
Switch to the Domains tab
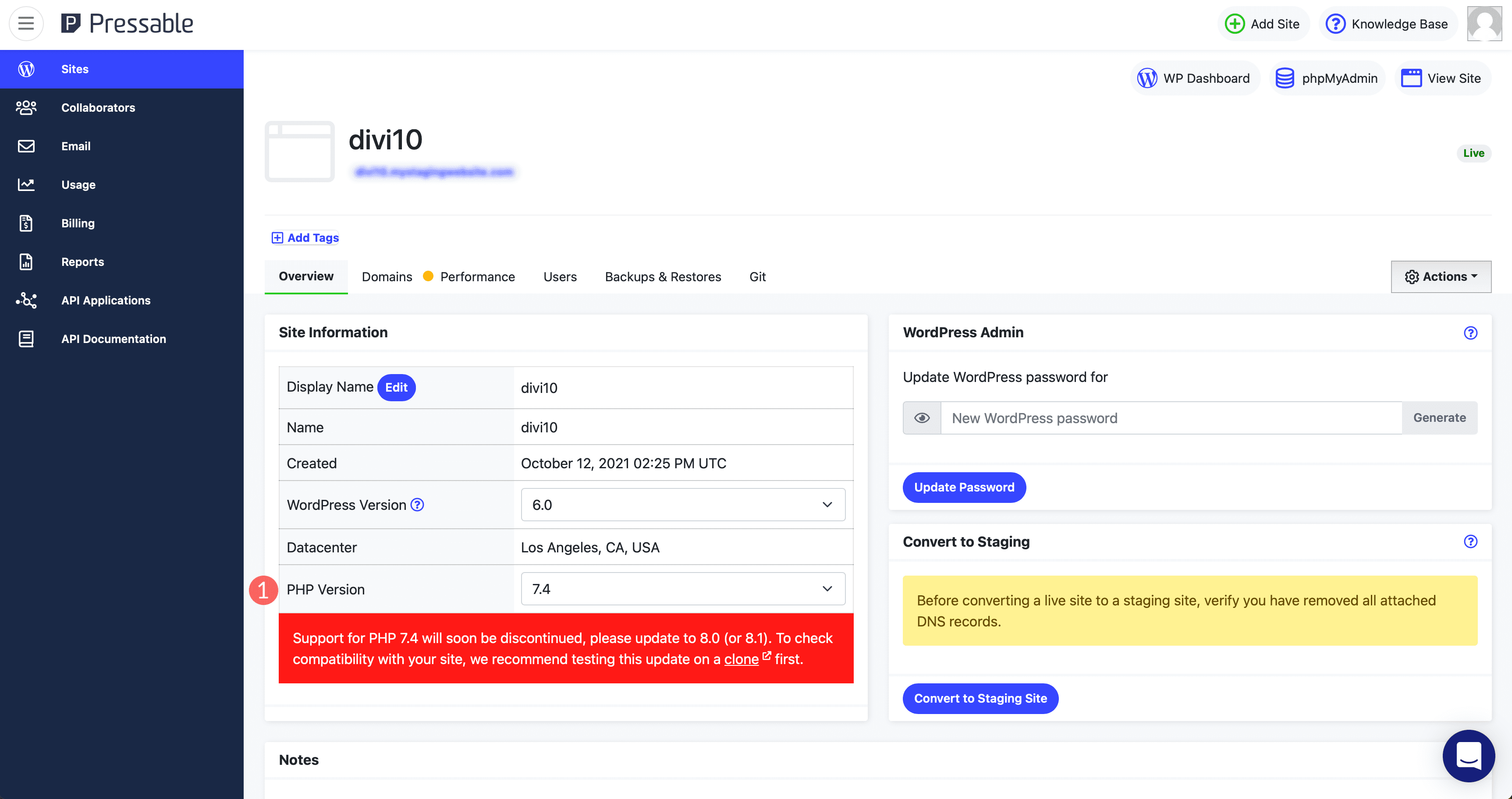(387, 276)
